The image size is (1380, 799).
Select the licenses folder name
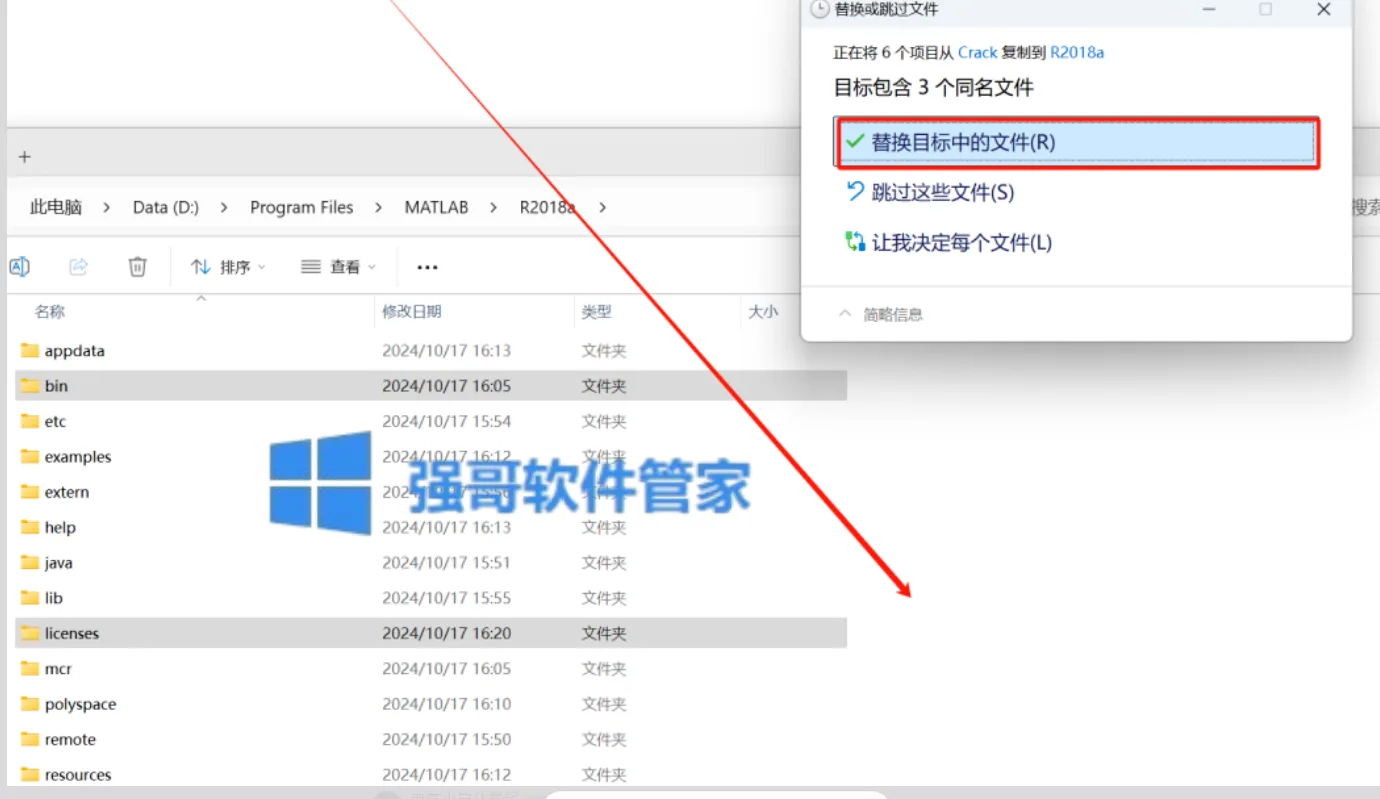(72, 634)
